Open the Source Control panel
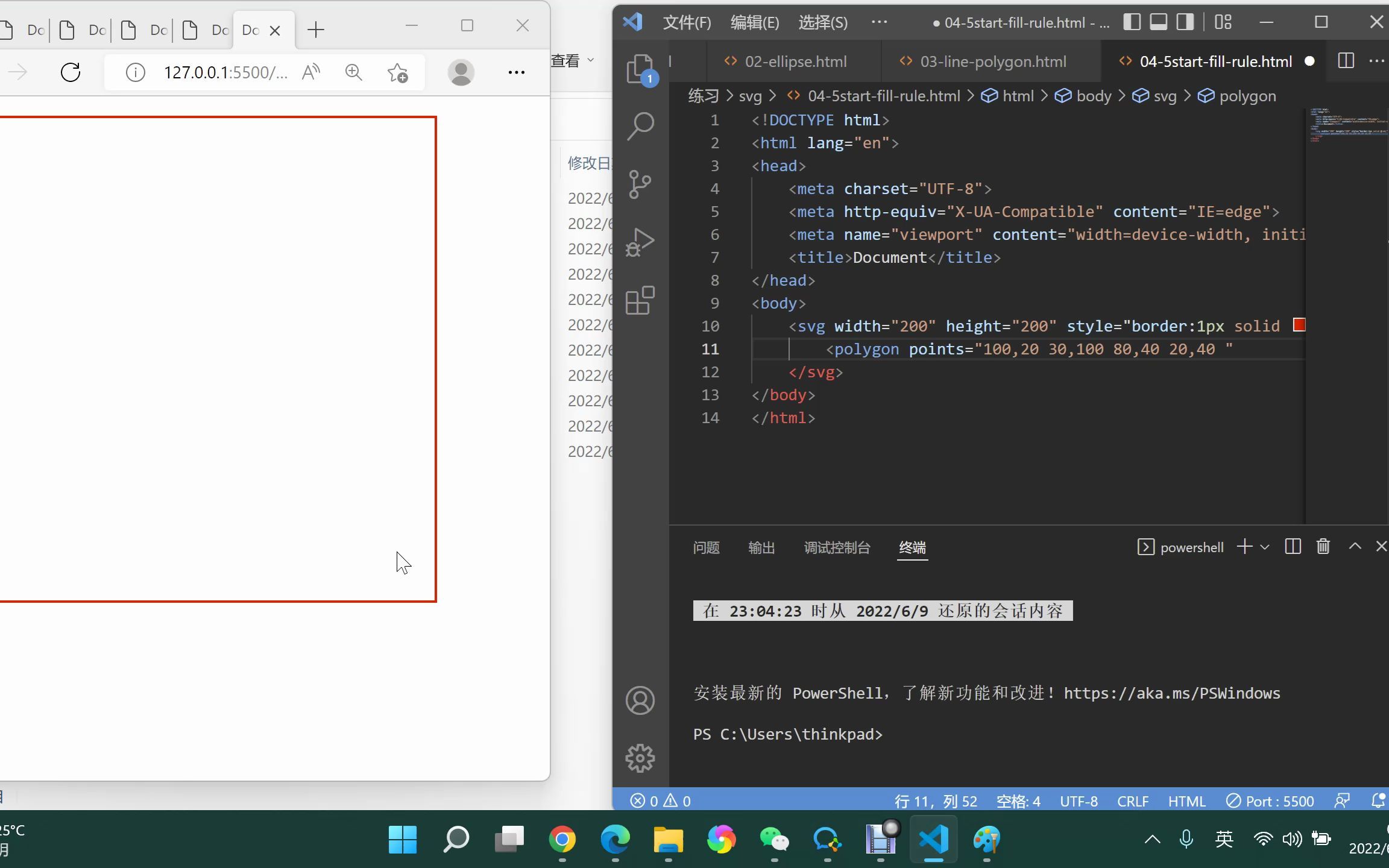 pos(640,184)
